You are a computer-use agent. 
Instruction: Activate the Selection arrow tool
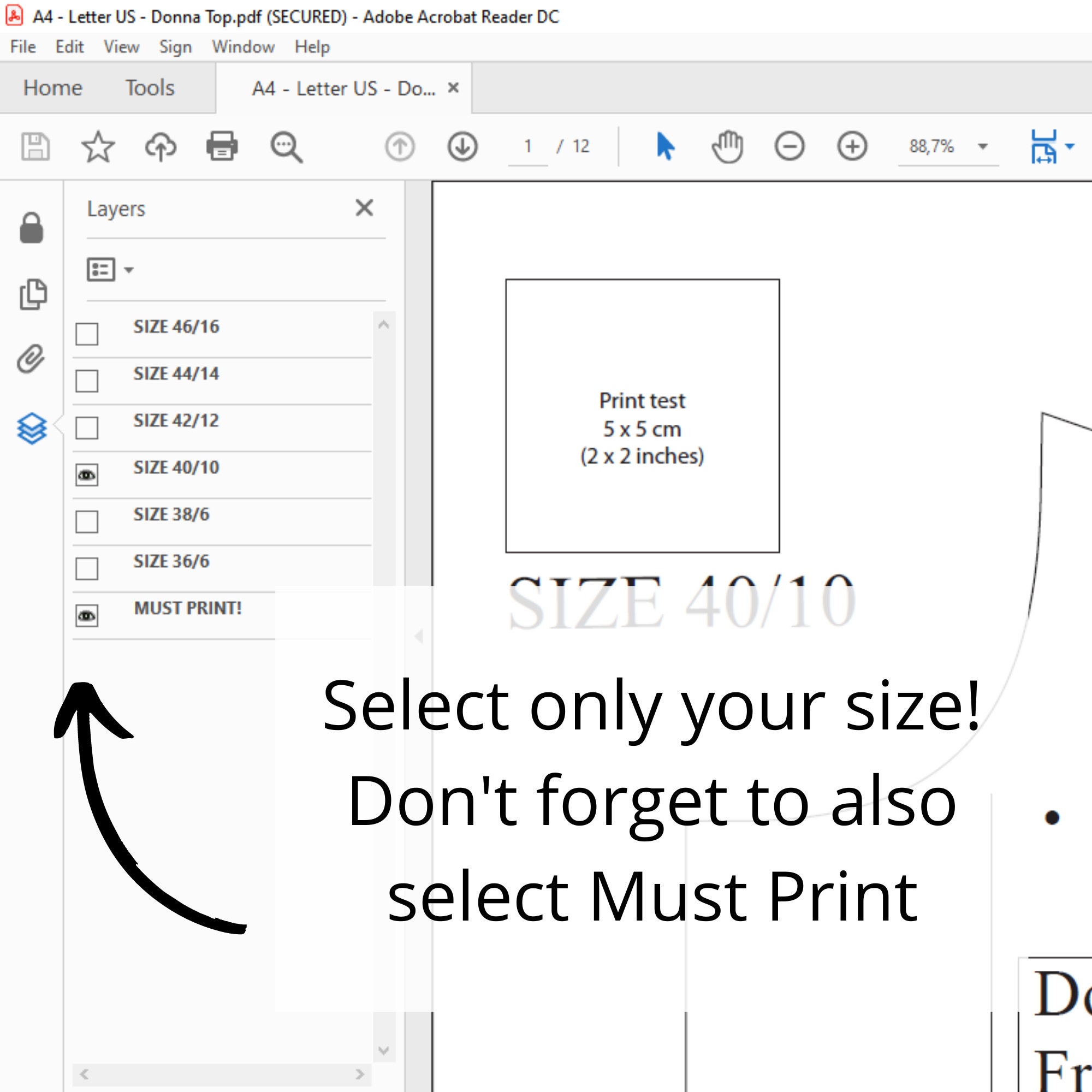pos(665,146)
